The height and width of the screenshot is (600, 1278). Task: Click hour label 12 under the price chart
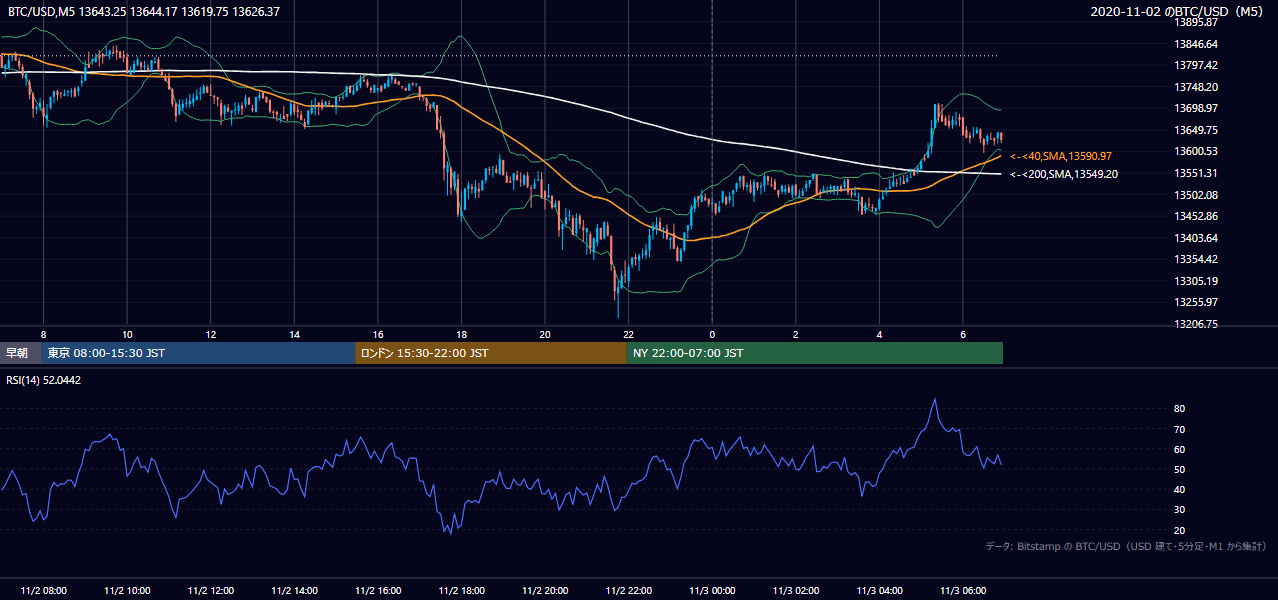(x=211, y=334)
